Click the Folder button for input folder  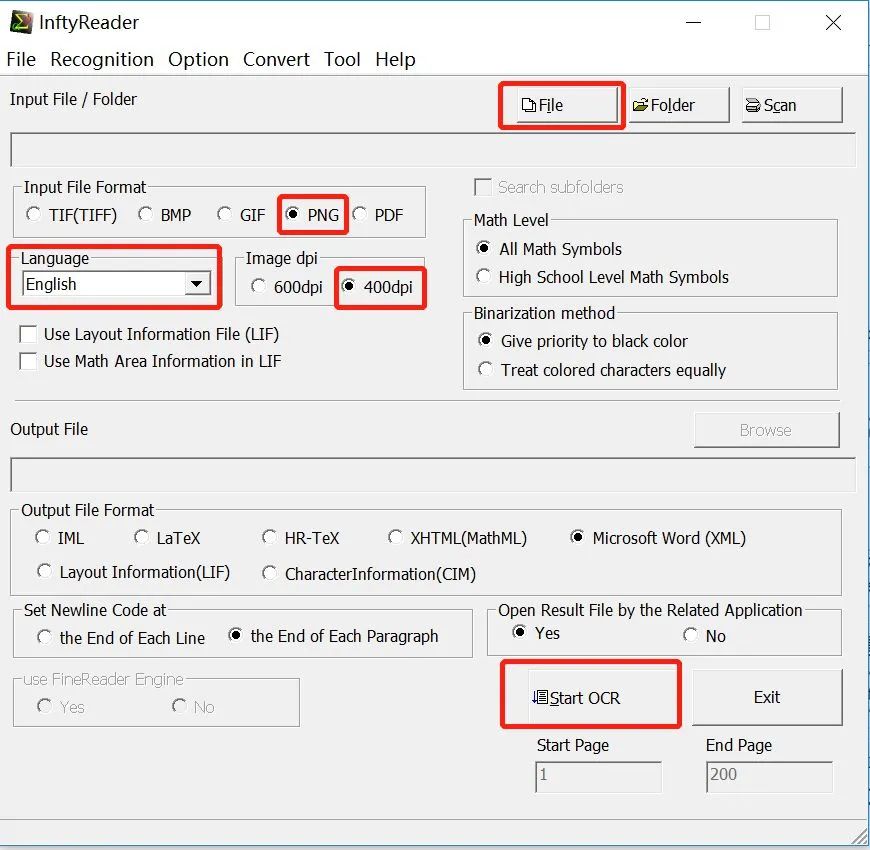[x=679, y=105]
